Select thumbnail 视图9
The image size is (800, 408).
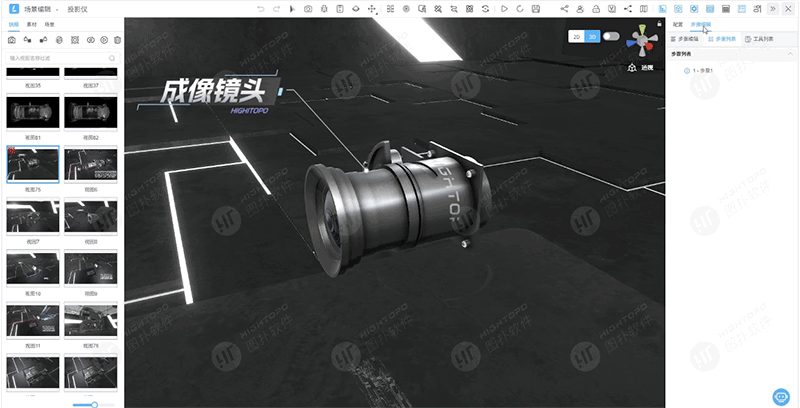tap(90, 268)
